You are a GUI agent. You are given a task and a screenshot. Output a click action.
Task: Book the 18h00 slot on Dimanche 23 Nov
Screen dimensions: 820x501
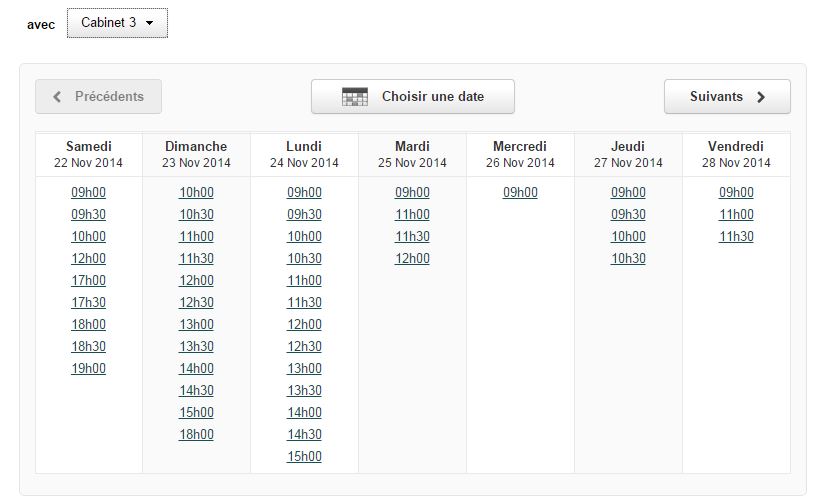(197, 435)
